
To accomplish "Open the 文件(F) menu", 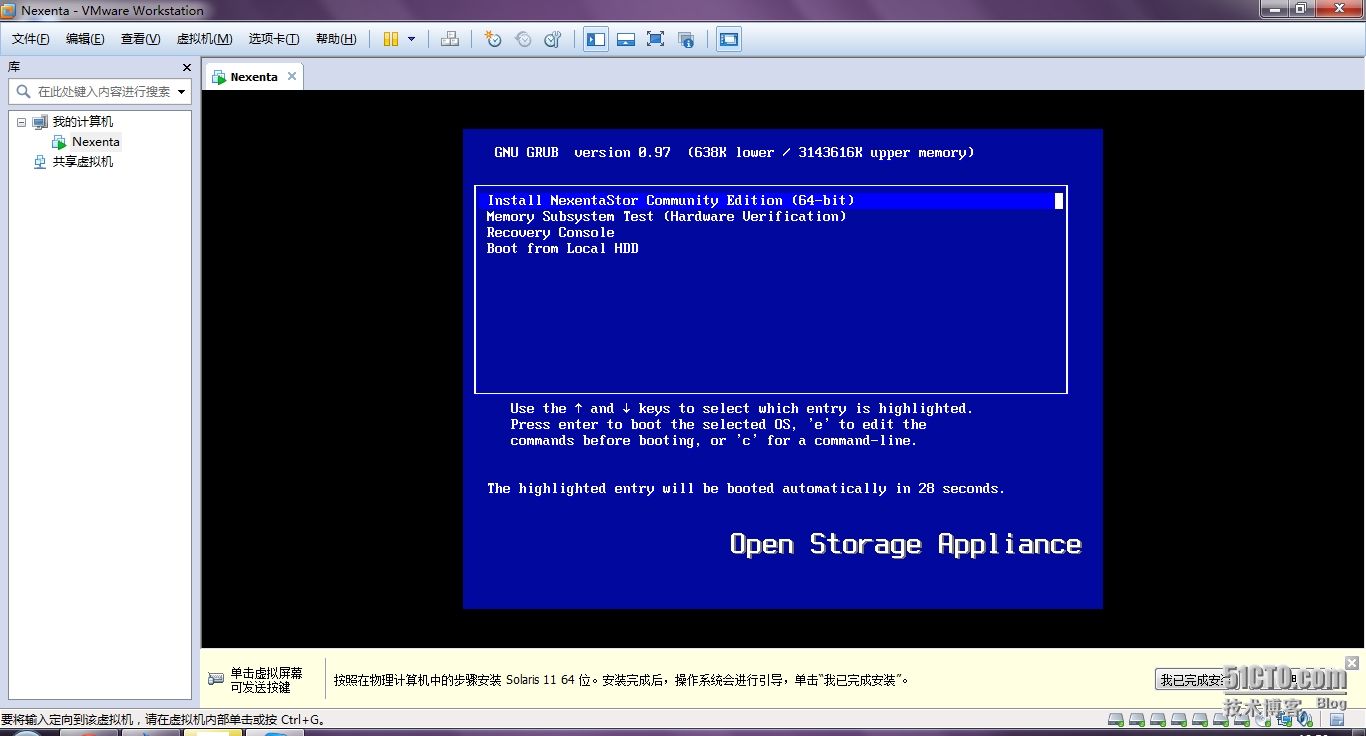I will click(31, 39).
